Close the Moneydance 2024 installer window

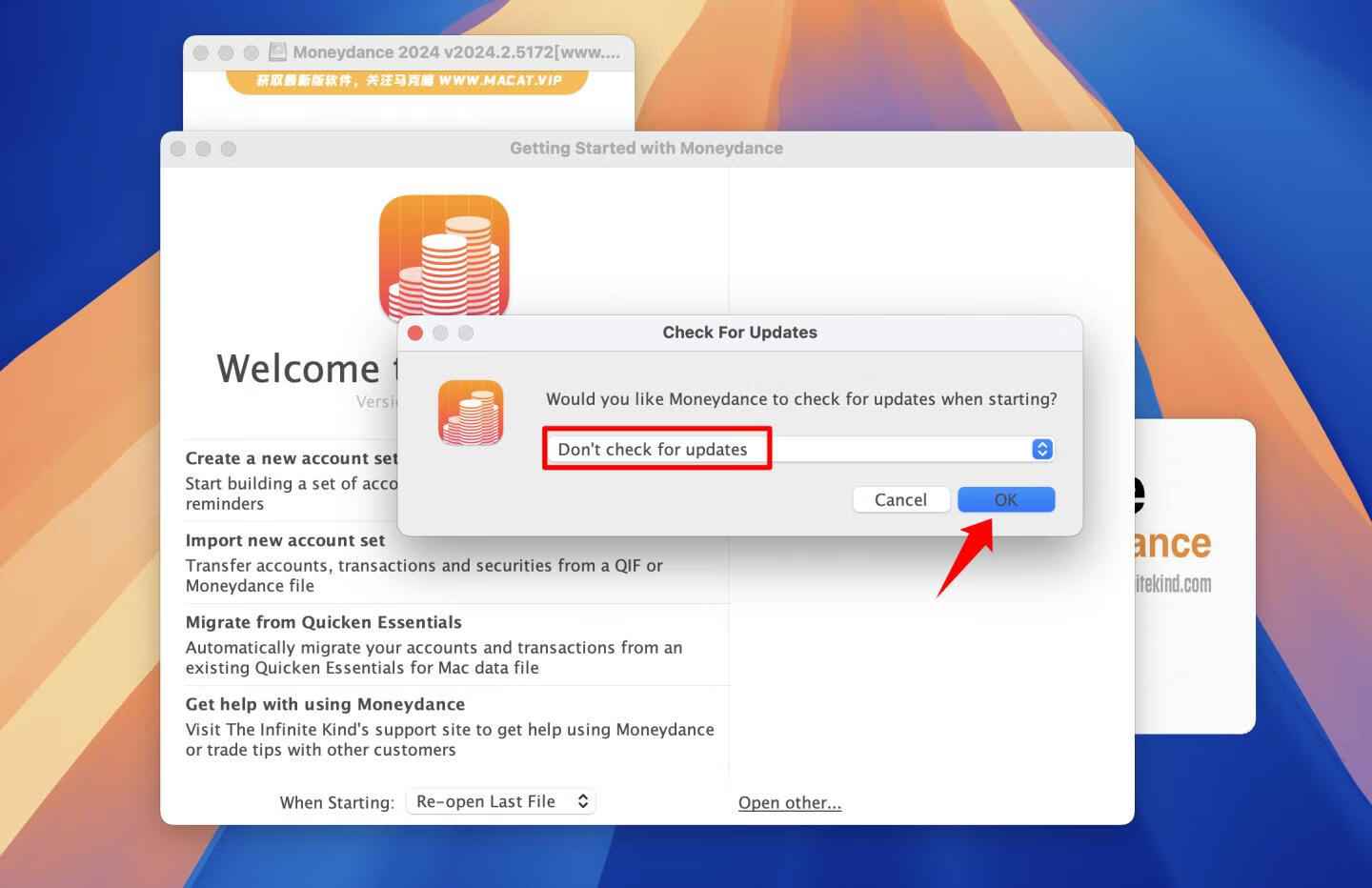click(x=200, y=52)
